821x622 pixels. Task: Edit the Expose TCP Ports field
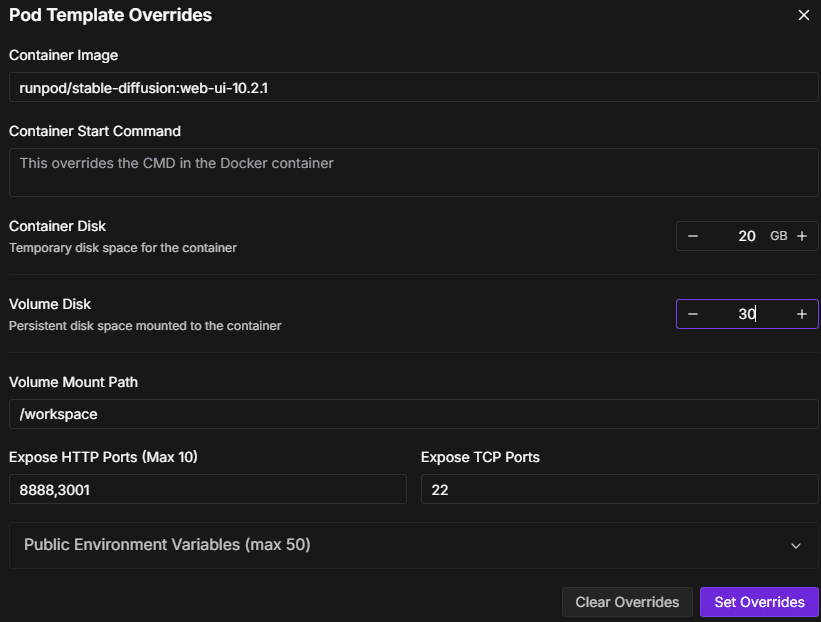[619, 489]
